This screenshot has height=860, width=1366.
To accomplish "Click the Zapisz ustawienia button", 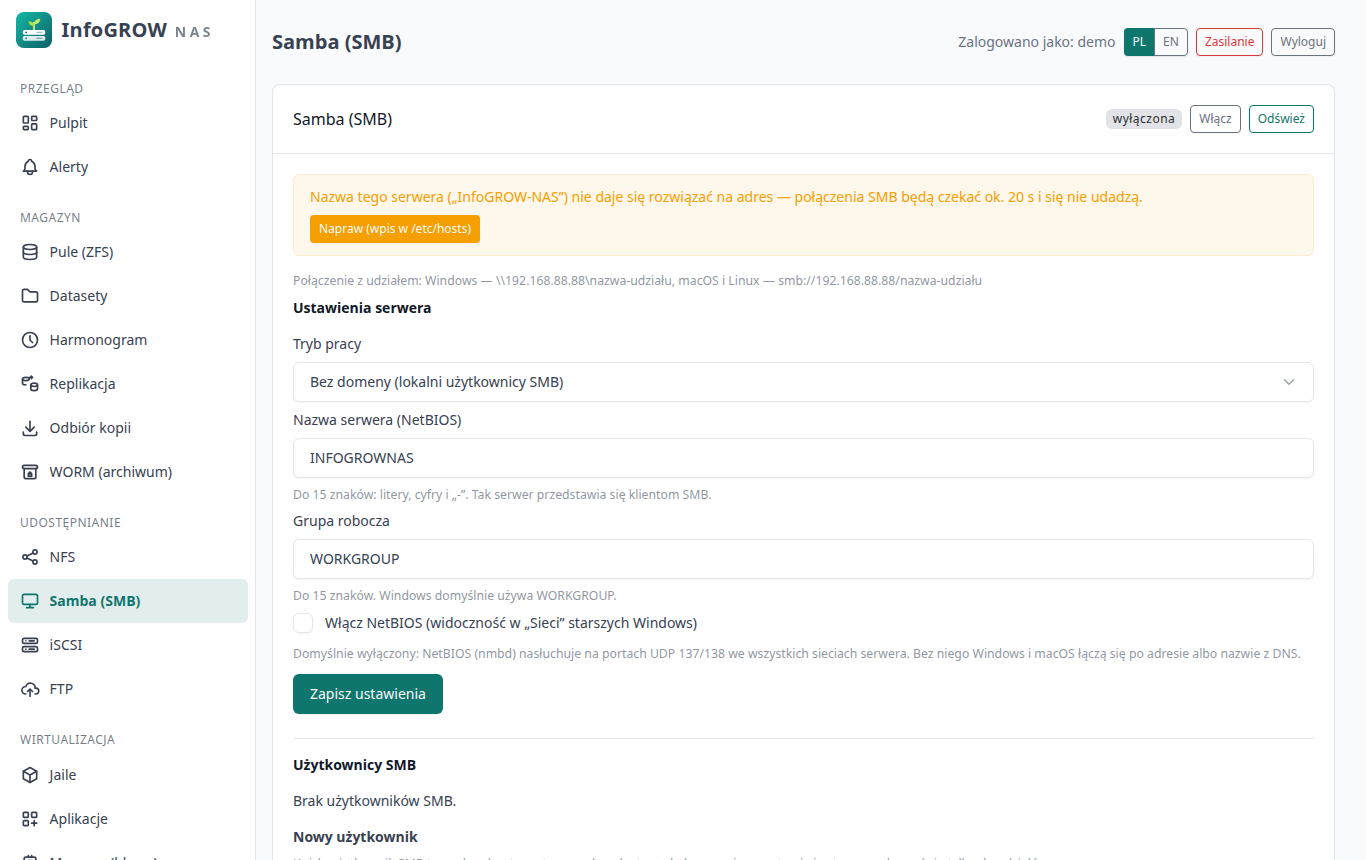I will pyautogui.click(x=368, y=694).
